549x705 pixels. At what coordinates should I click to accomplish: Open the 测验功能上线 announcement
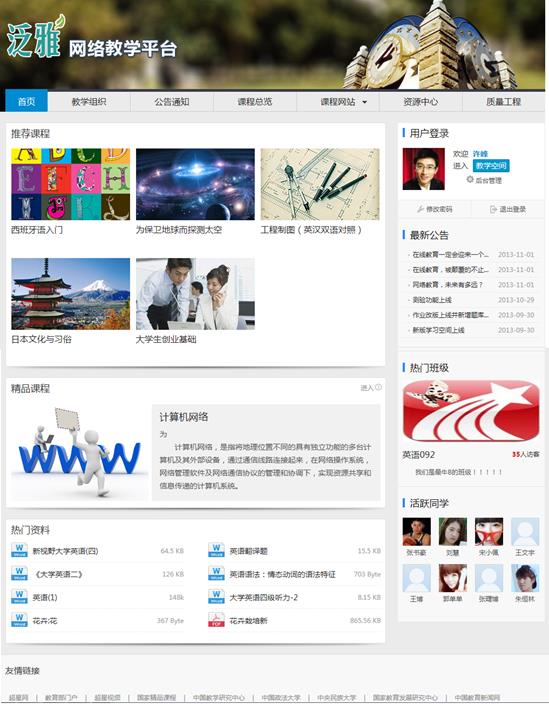pyautogui.click(x=432, y=300)
